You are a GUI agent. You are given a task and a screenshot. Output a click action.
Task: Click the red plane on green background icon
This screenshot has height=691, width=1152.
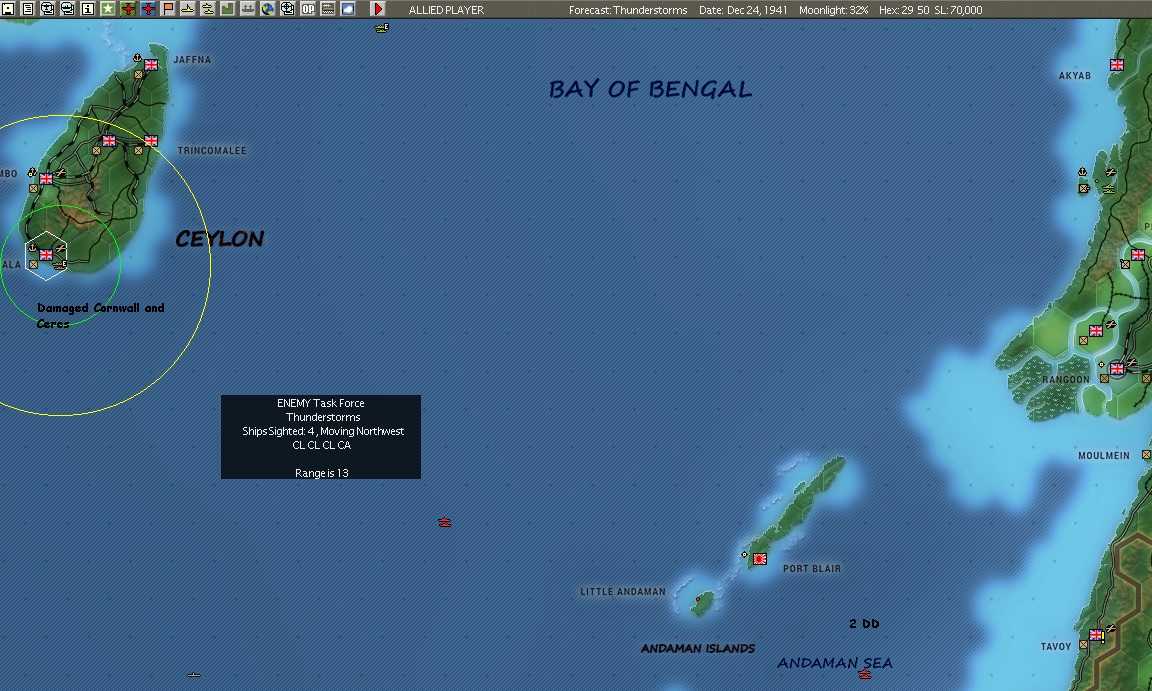[x=128, y=9]
